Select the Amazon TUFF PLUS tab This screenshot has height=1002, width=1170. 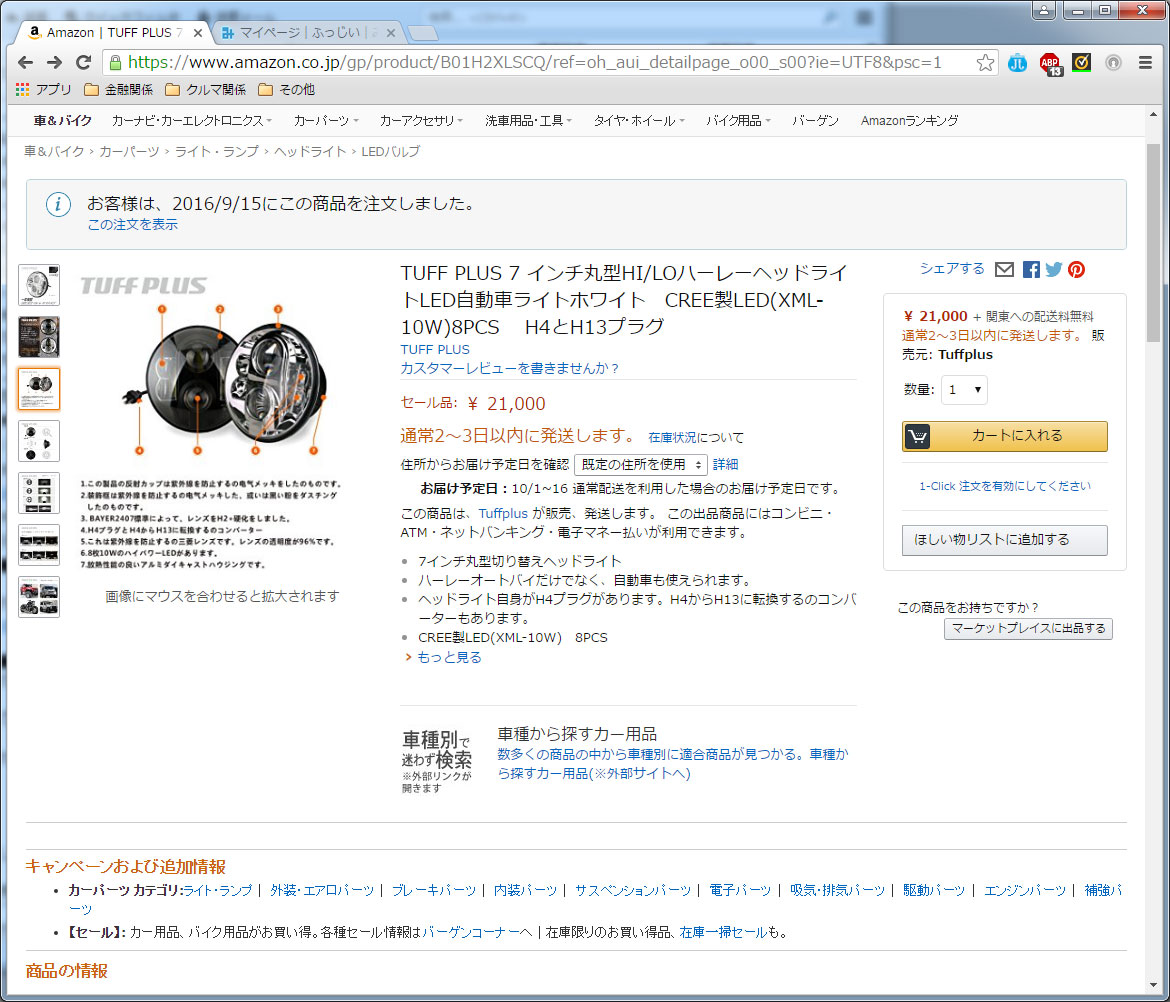[110, 33]
